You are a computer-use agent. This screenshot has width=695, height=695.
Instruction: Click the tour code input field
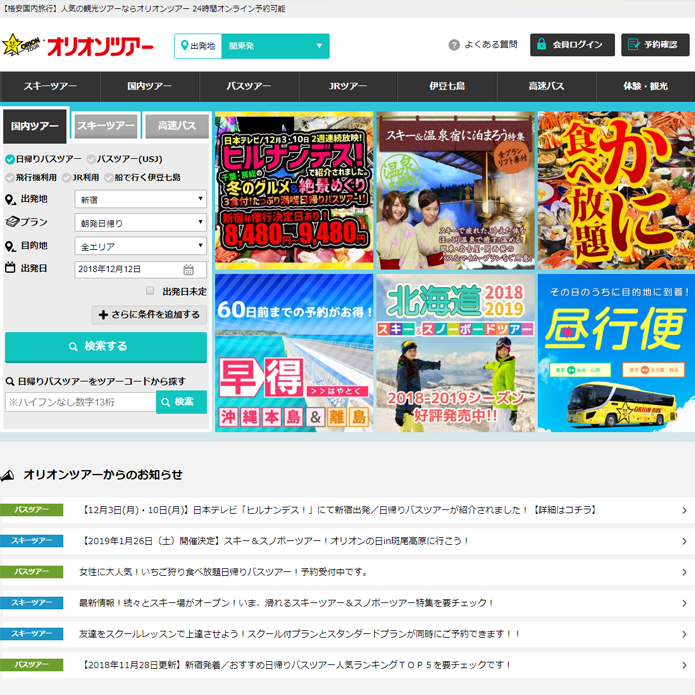[x=81, y=402]
